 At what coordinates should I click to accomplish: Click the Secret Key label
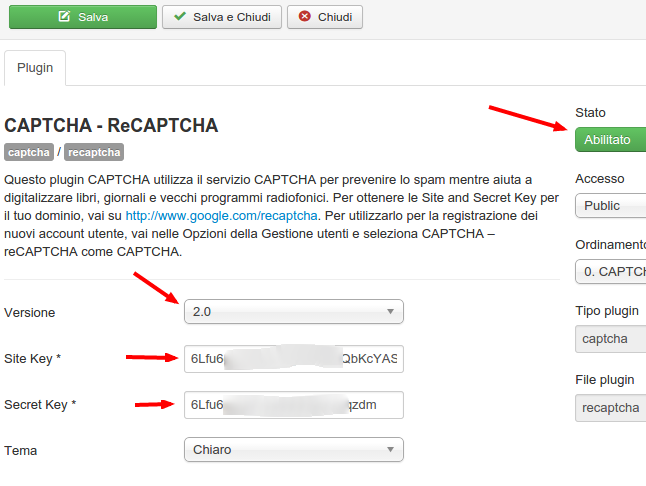coord(40,405)
